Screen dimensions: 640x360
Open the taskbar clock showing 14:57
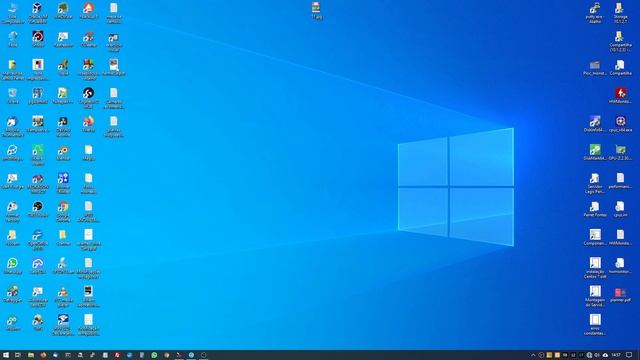click(616, 355)
